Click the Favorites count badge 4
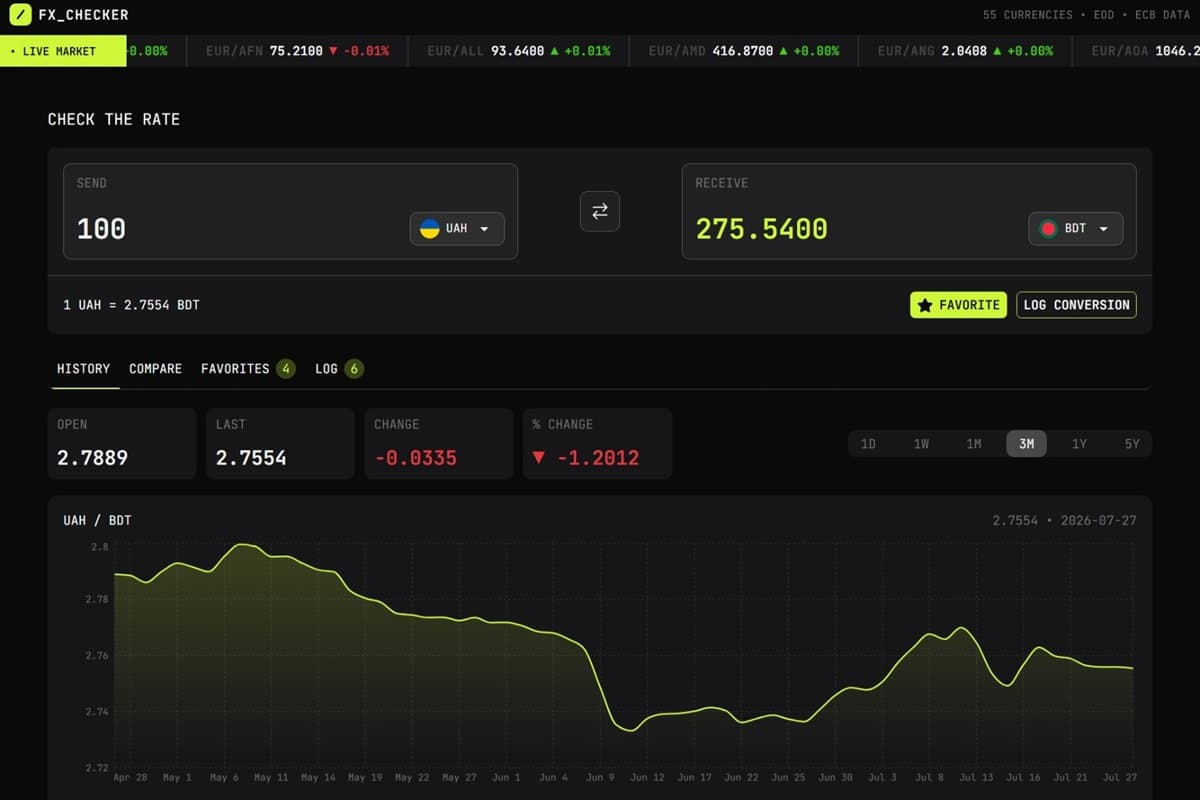The height and width of the screenshot is (800, 1200). [286, 369]
